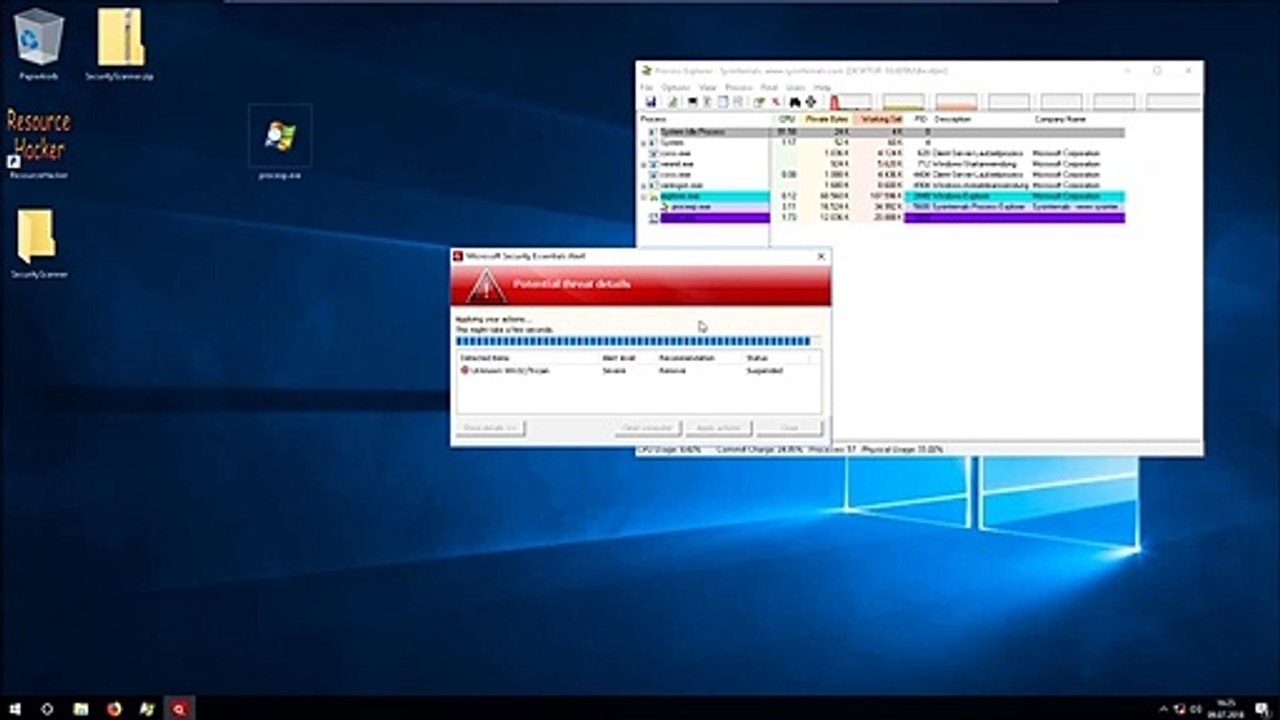Open the notification center tray icon
The image size is (1280, 720).
coord(1262,709)
